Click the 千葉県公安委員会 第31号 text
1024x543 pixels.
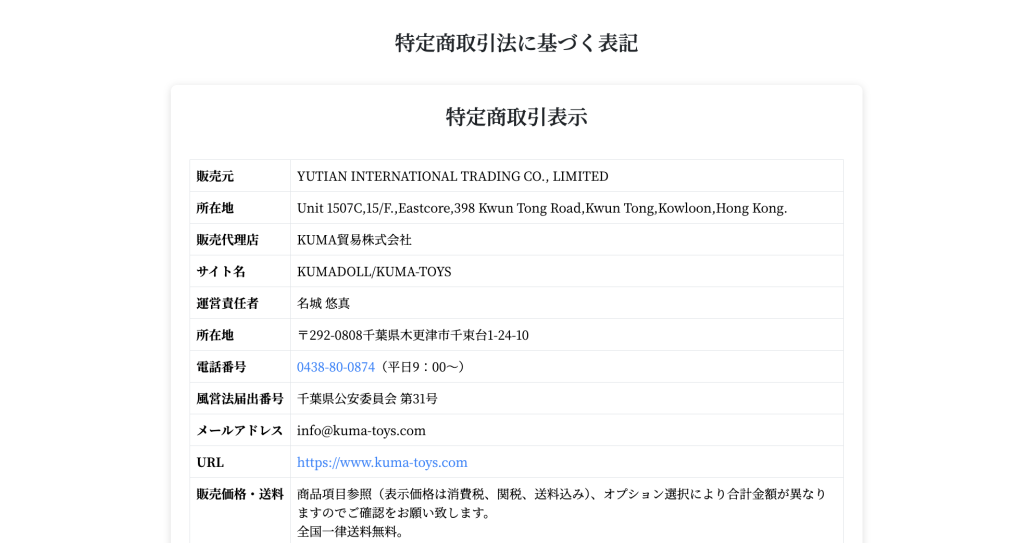coord(367,399)
